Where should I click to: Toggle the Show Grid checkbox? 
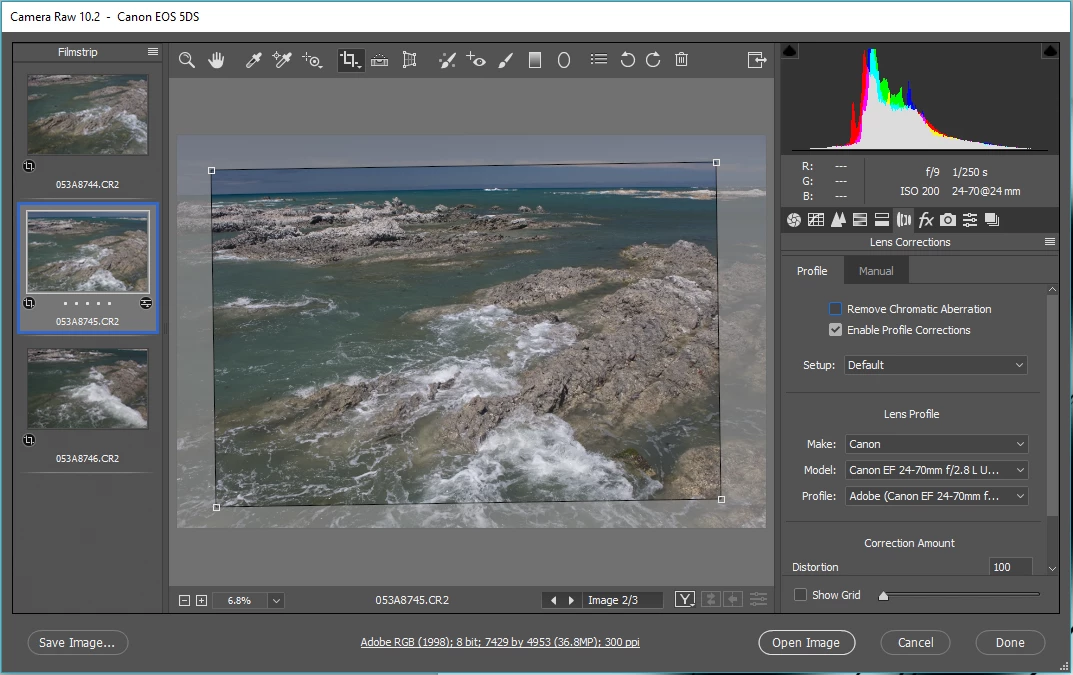click(800, 595)
